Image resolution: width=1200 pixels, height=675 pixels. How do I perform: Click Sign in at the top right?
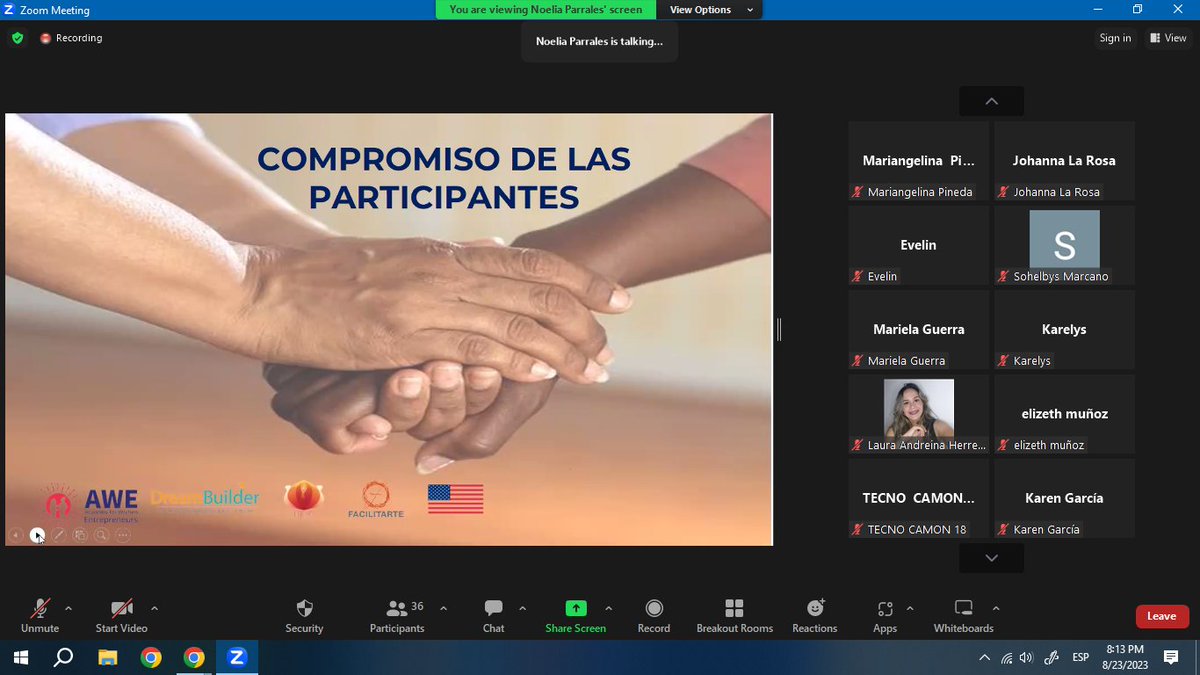1115,38
